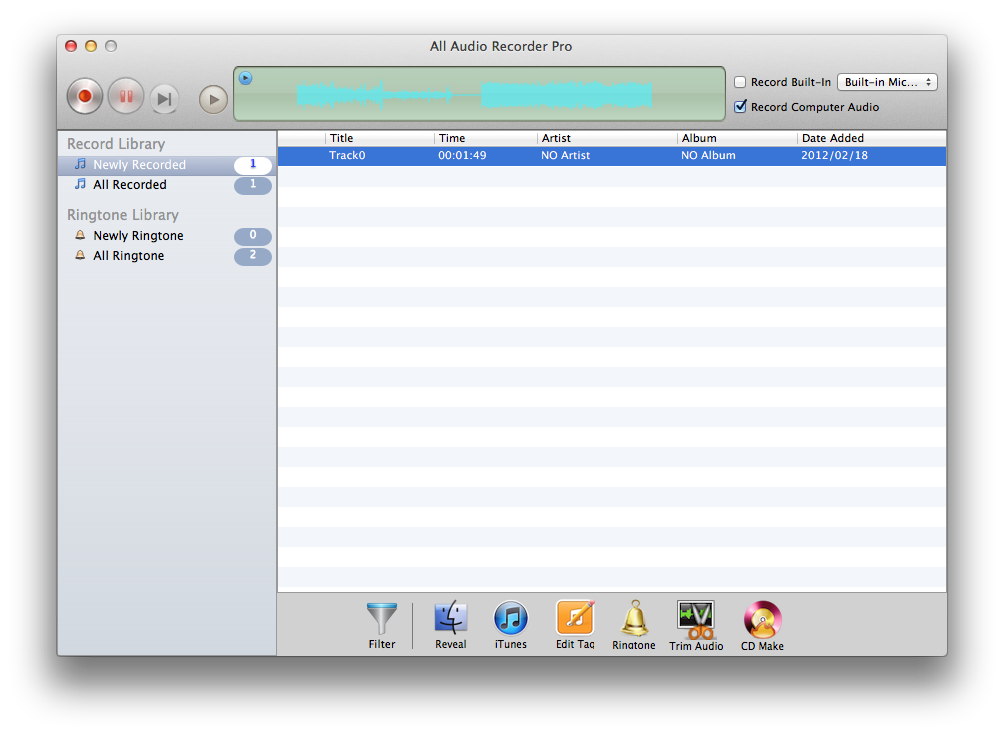Open the Filter funnel tool
1004x735 pixels.
point(382,626)
